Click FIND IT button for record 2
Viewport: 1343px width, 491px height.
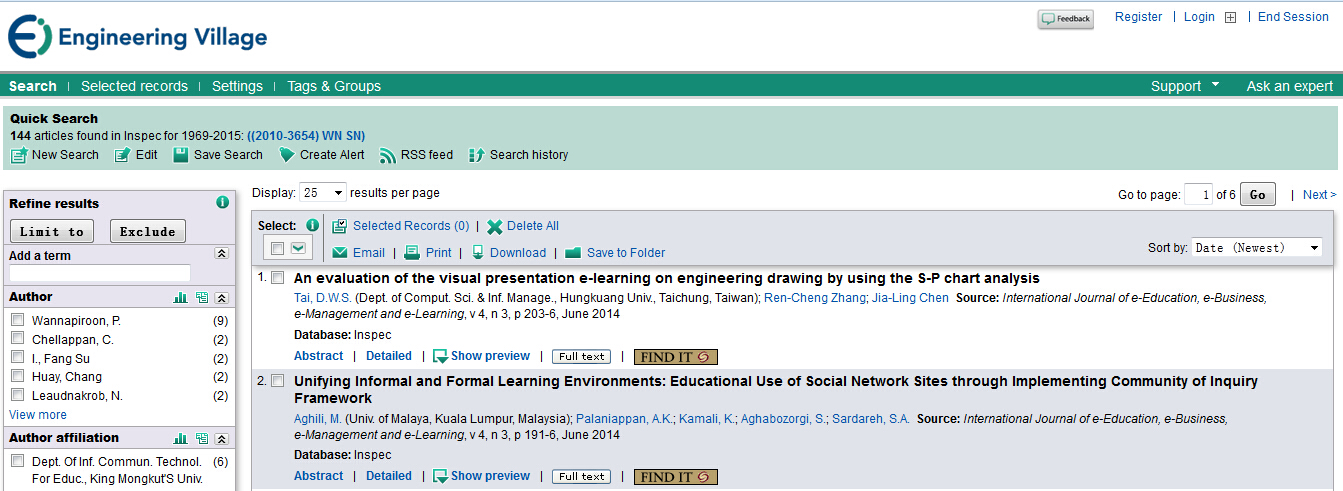[x=676, y=477]
